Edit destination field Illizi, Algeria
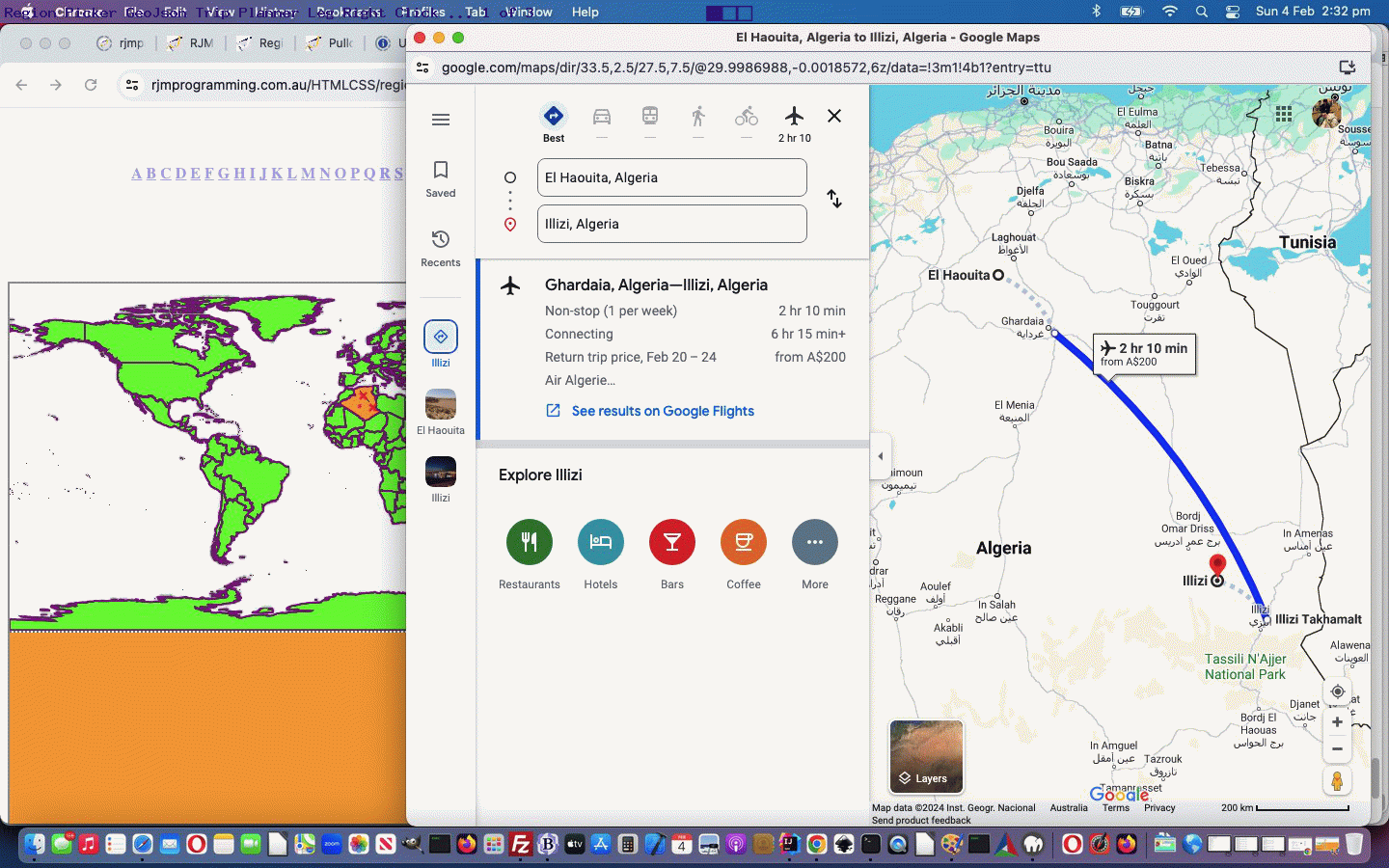The height and width of the screenshot is (868, 1389). tap(672, 224)
